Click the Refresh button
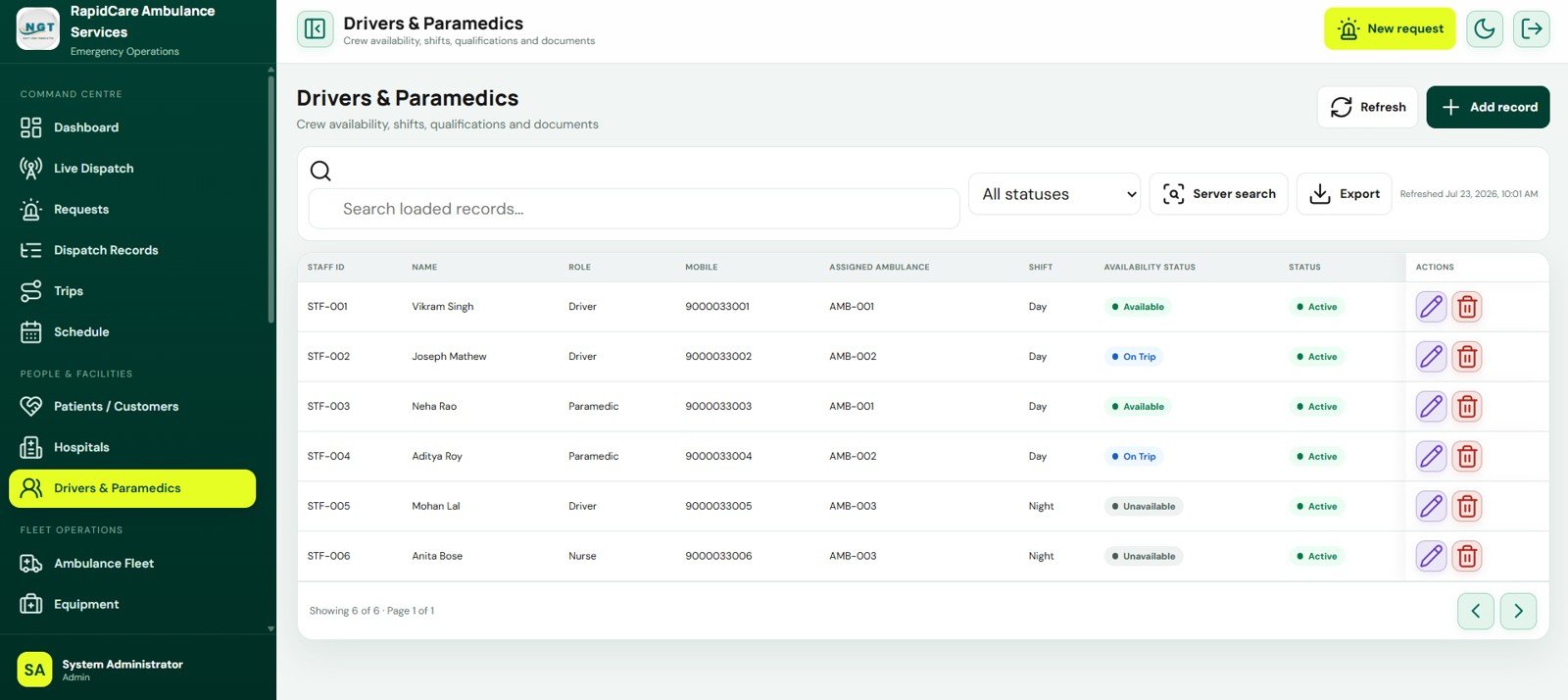The width and height of the screenshot is (1568, 700). (x=1368, y=107)
